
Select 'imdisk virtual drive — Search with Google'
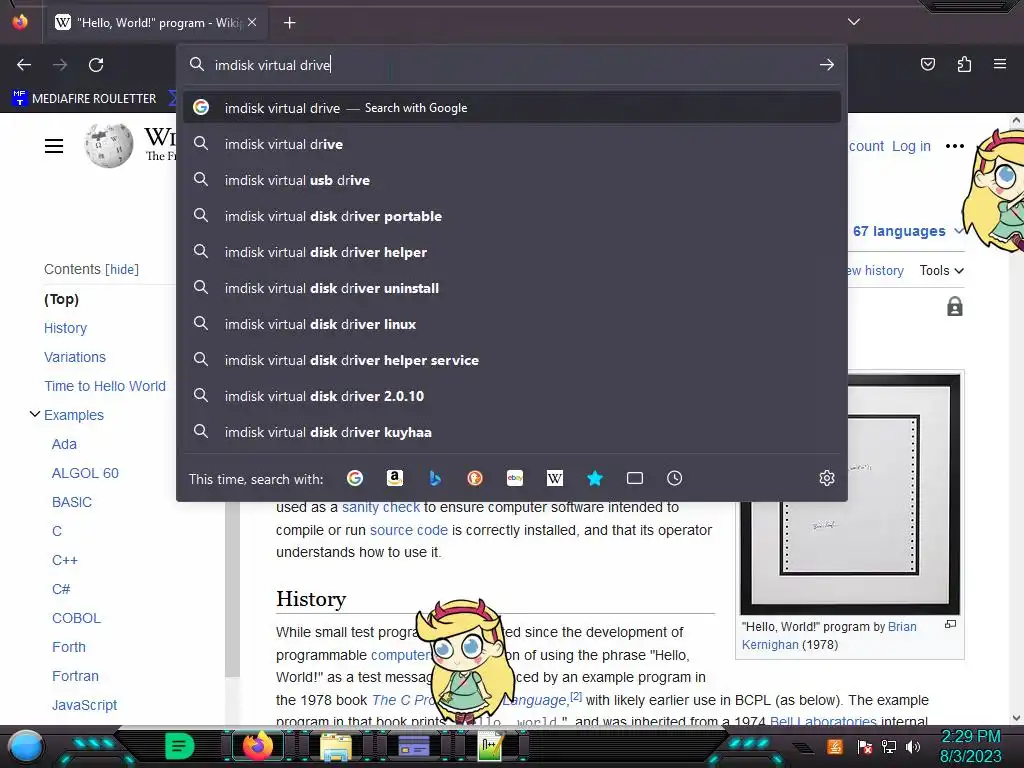(512, 108)
